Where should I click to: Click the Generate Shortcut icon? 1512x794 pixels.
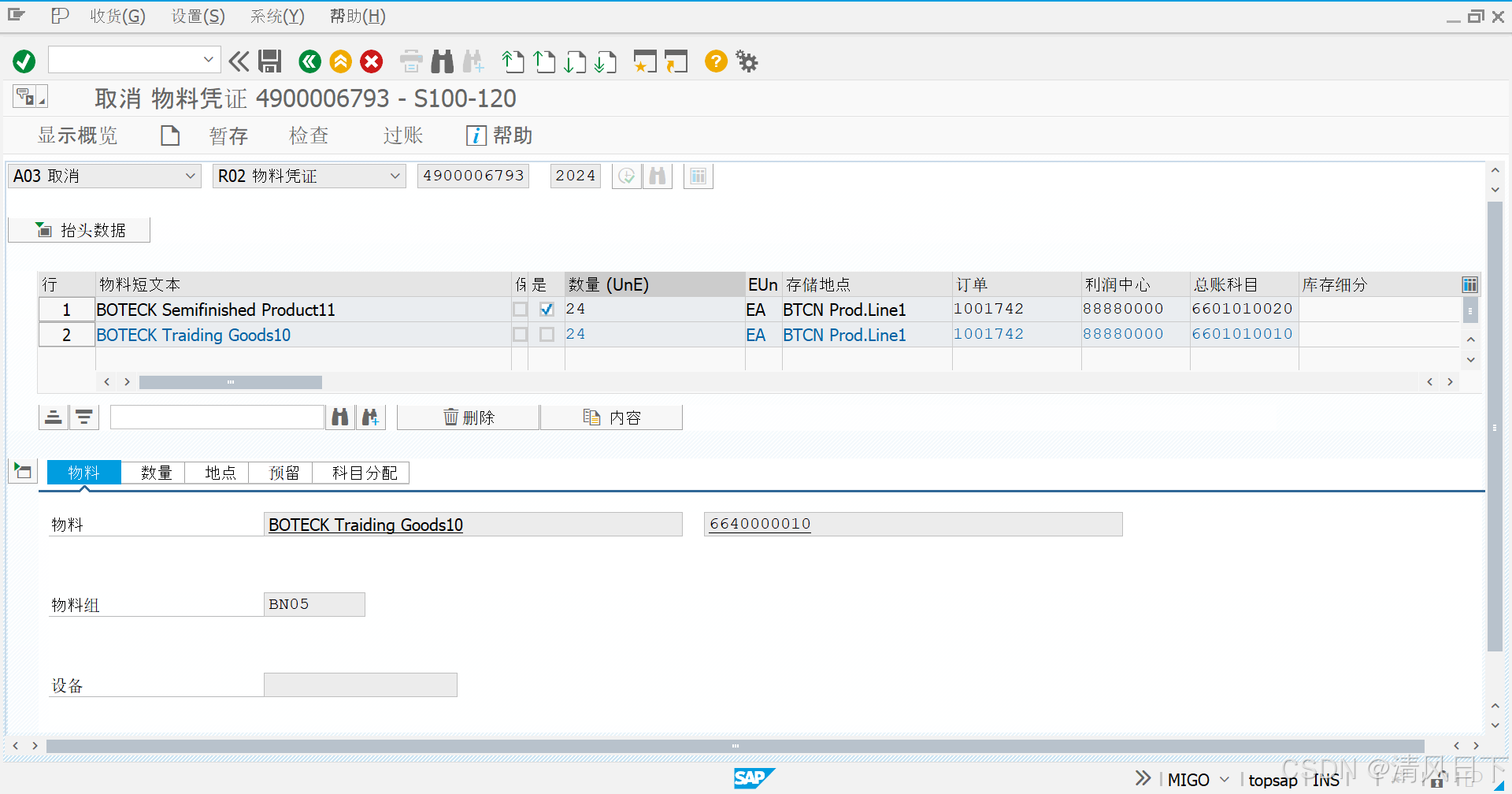[676, 61]
